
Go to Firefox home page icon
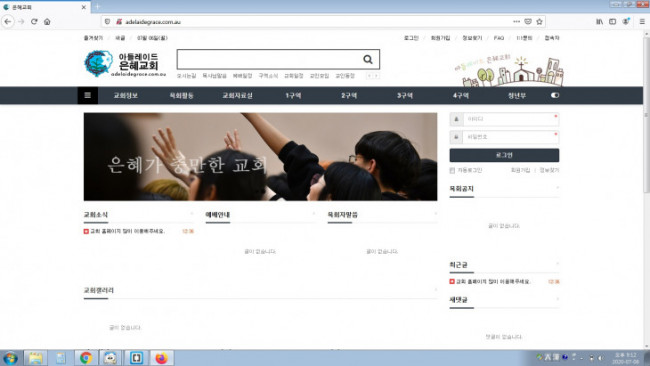[x=47, y=22]
